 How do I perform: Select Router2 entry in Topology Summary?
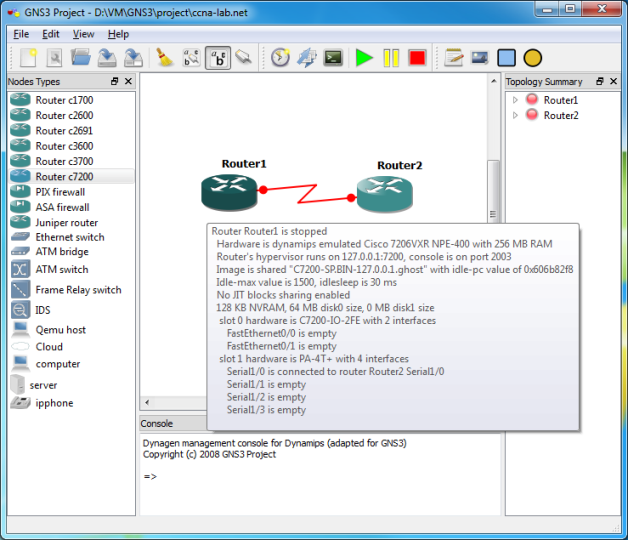pyautogui.click(x=561, y=115)
